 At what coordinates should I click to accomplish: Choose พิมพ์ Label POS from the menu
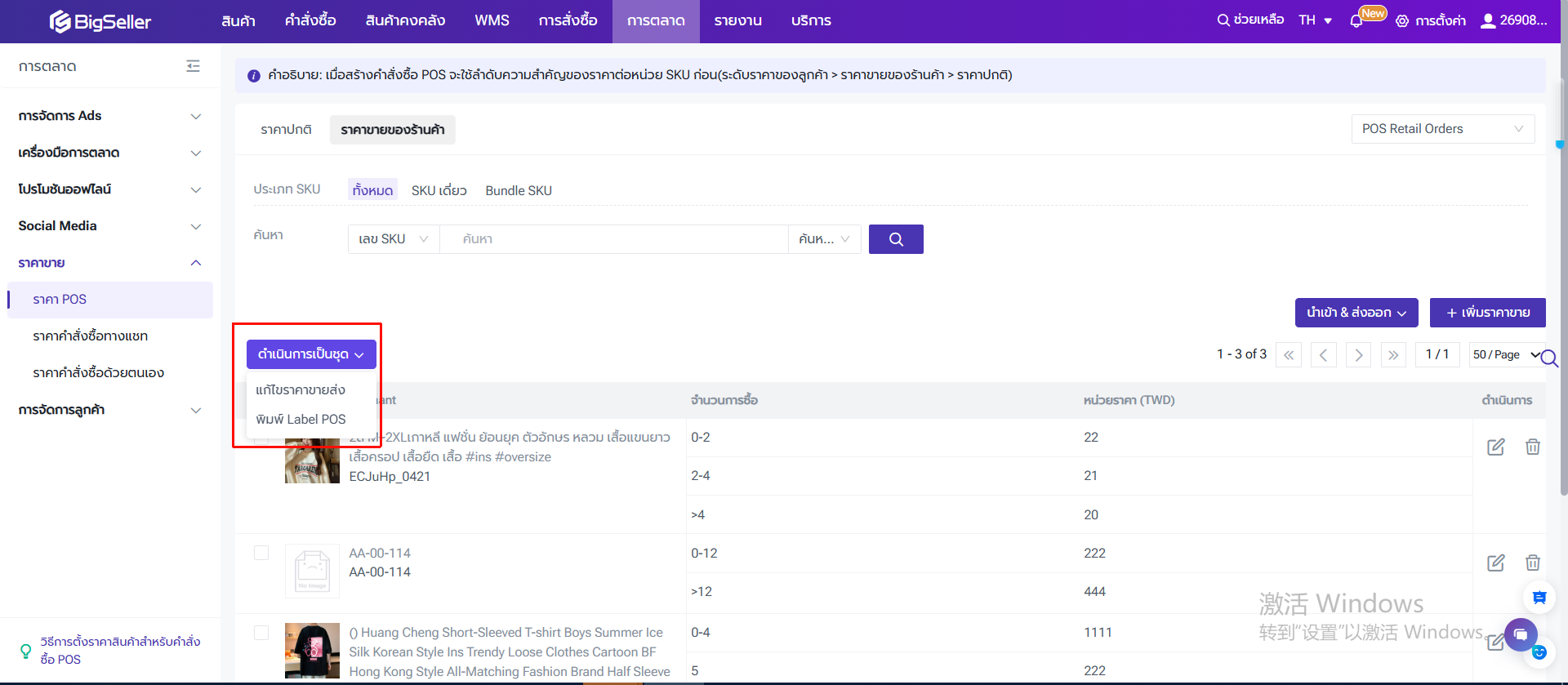301,419
